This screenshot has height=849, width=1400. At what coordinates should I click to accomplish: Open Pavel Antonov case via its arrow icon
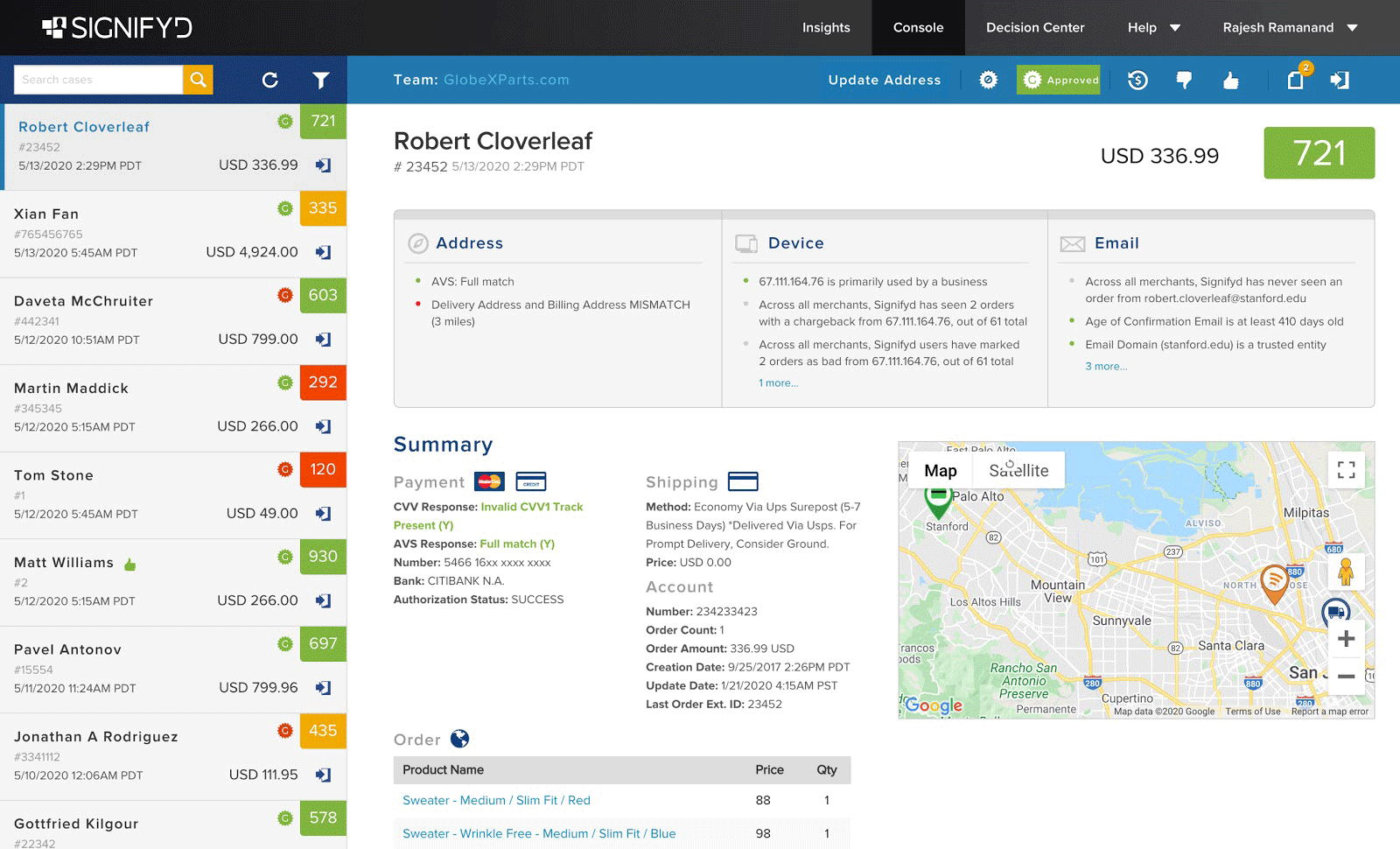[x=323, y=688]
